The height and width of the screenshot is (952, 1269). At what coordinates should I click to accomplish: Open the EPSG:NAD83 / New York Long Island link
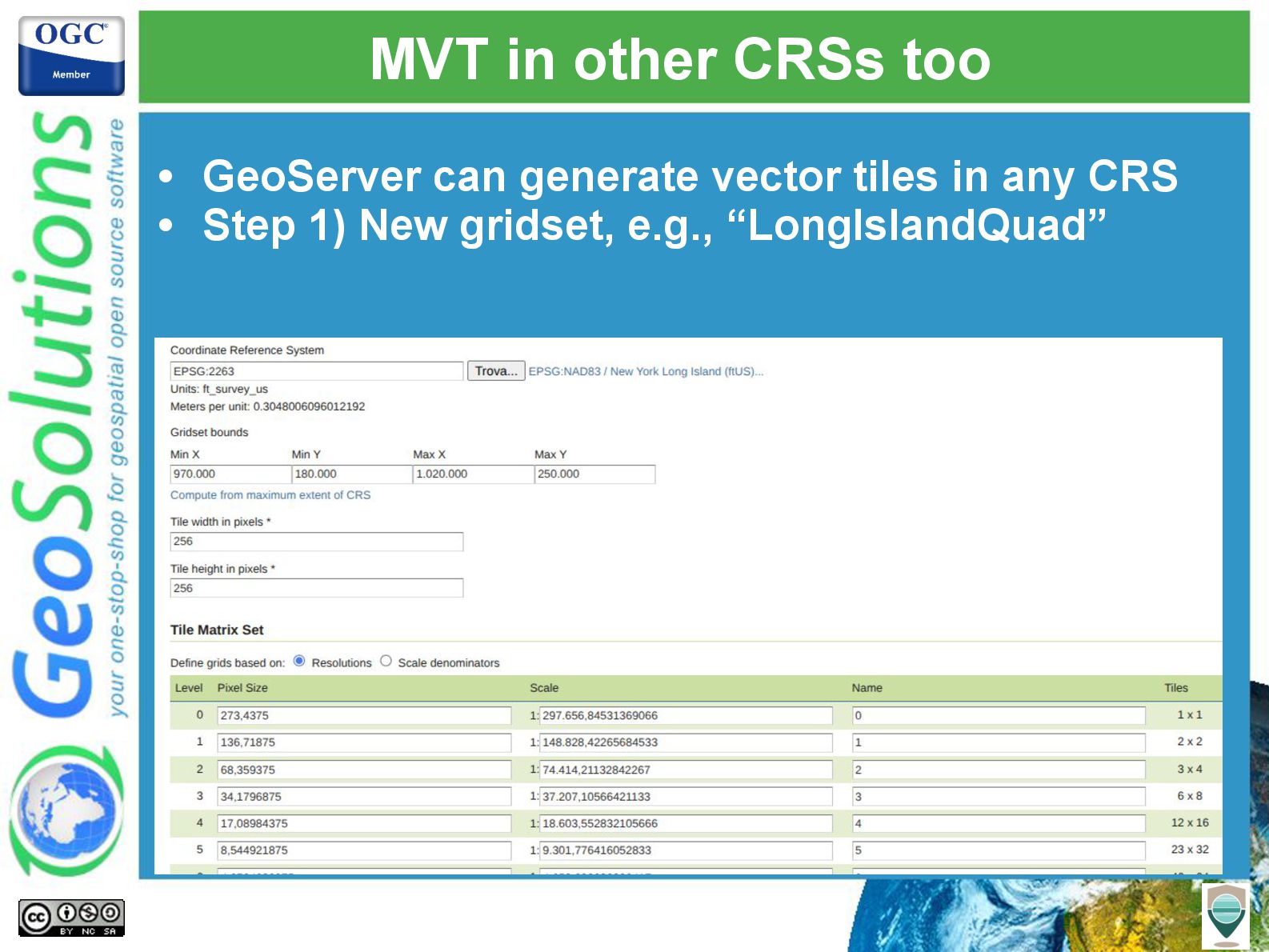(x=646, y=371)
